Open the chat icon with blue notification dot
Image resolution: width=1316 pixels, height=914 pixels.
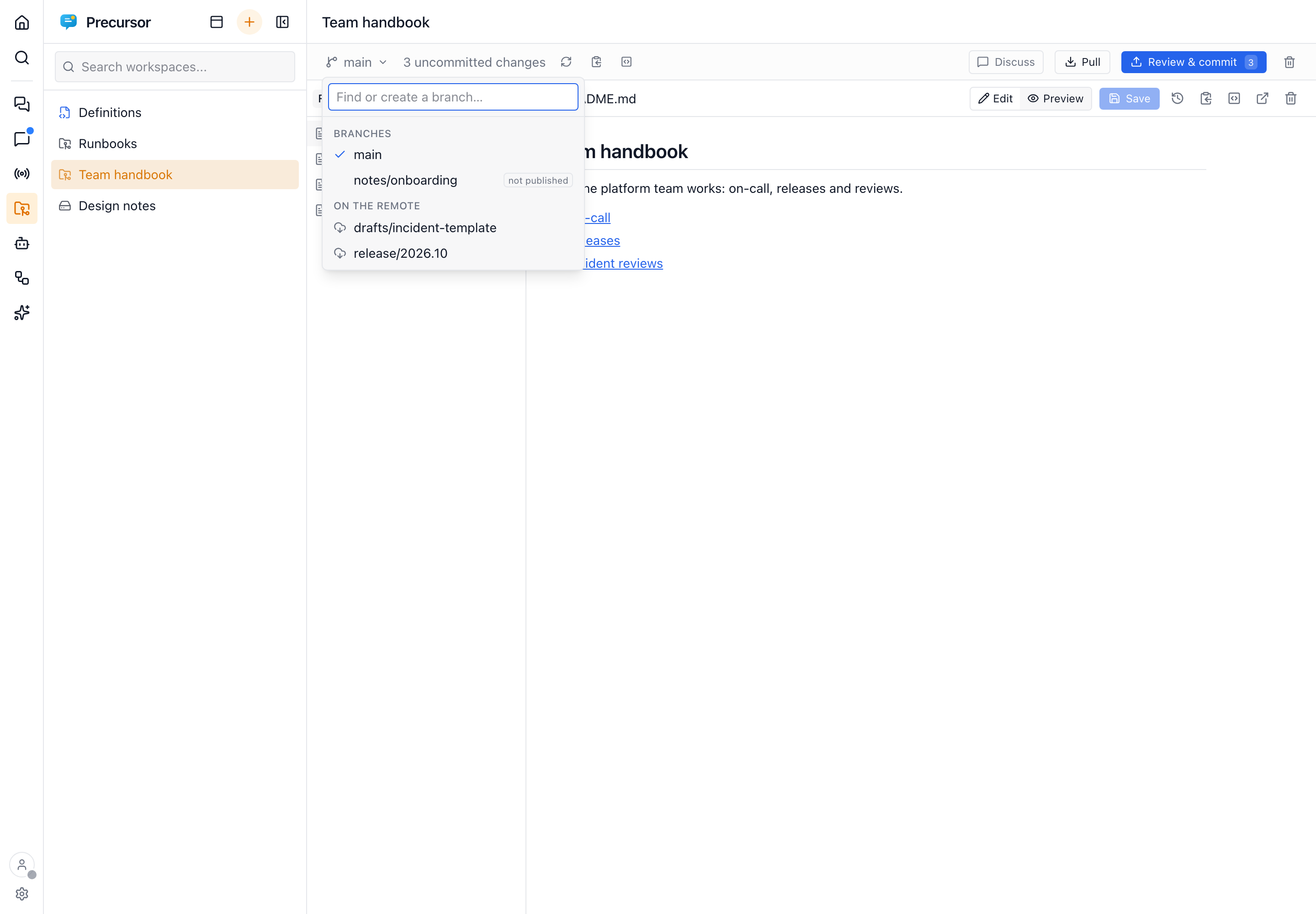[x=22, y=138]
